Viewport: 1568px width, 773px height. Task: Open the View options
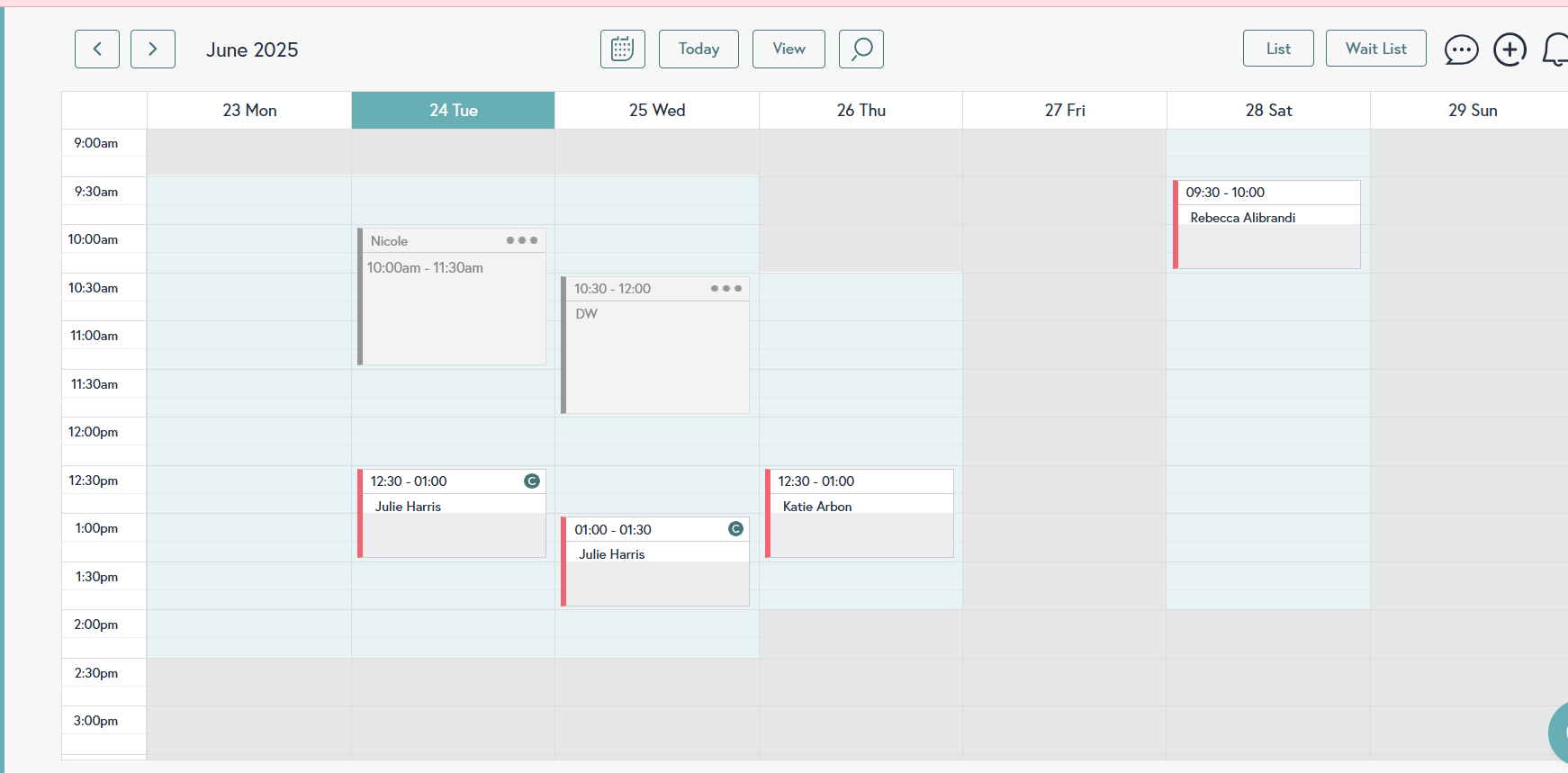pos(789,49)
